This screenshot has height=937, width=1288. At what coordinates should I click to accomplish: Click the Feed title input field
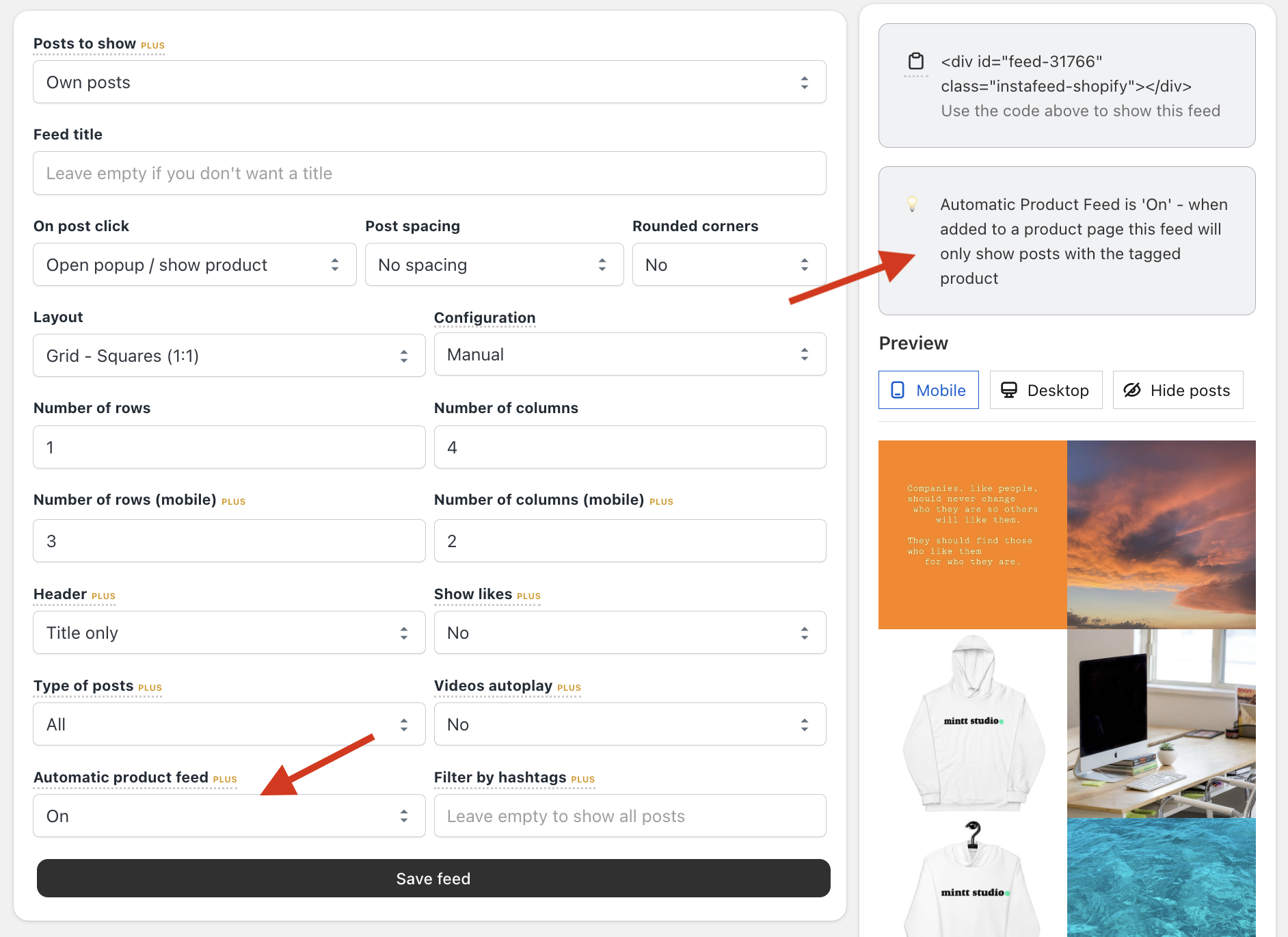pos(429,173)
